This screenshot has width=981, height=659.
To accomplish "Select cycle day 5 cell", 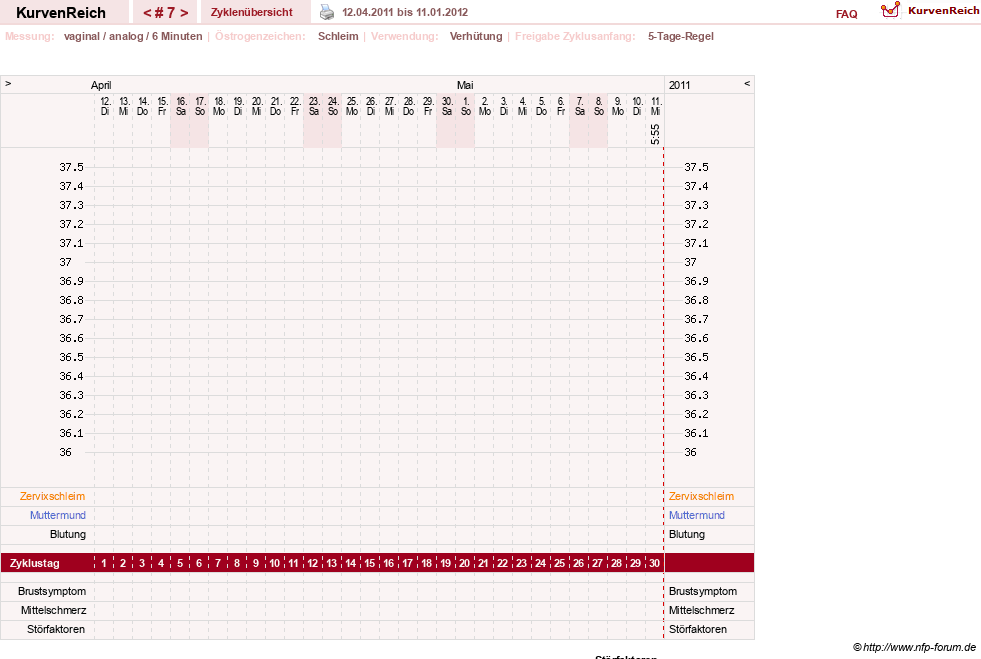I will 180,563.
